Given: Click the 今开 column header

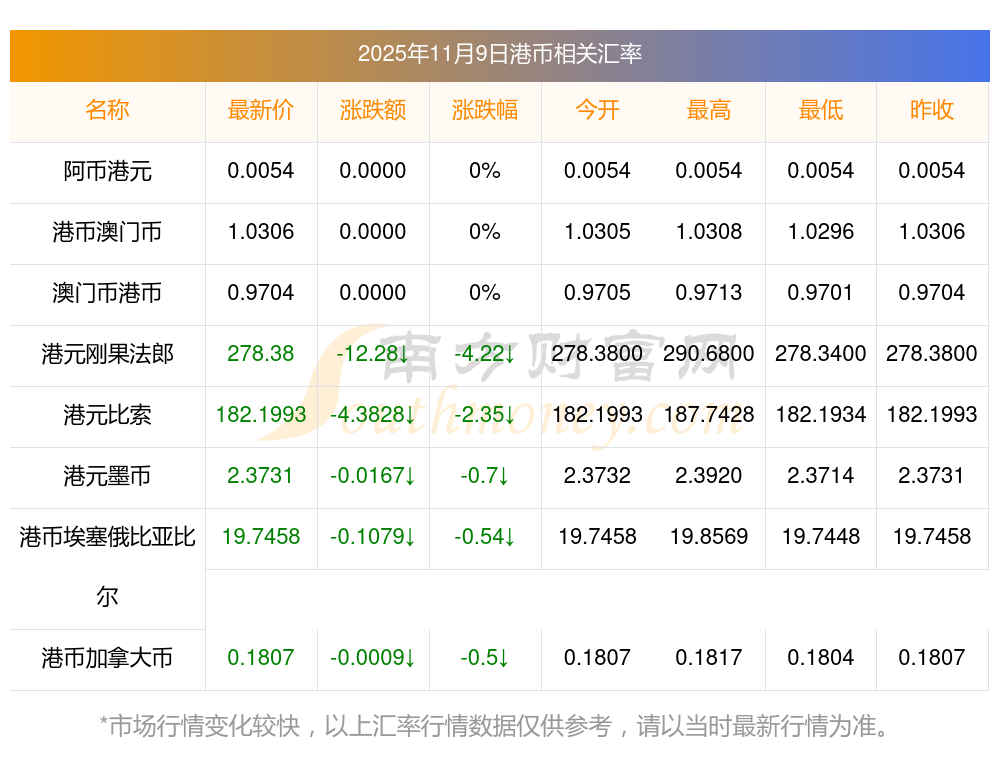Looking at the screenshot, I should 597,110.
